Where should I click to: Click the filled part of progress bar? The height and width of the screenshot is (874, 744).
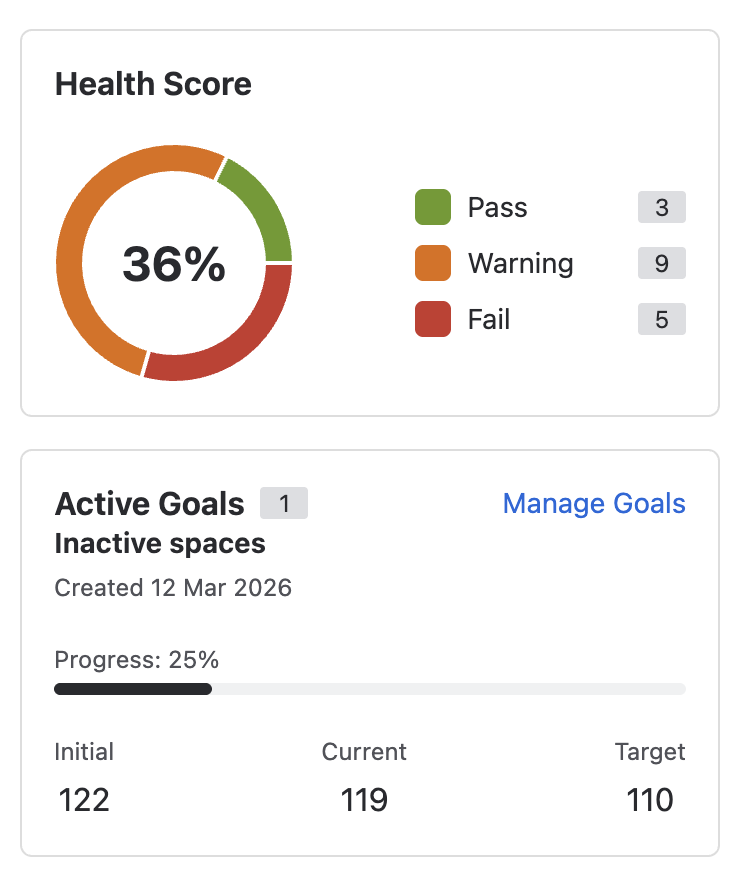(132, 689)
